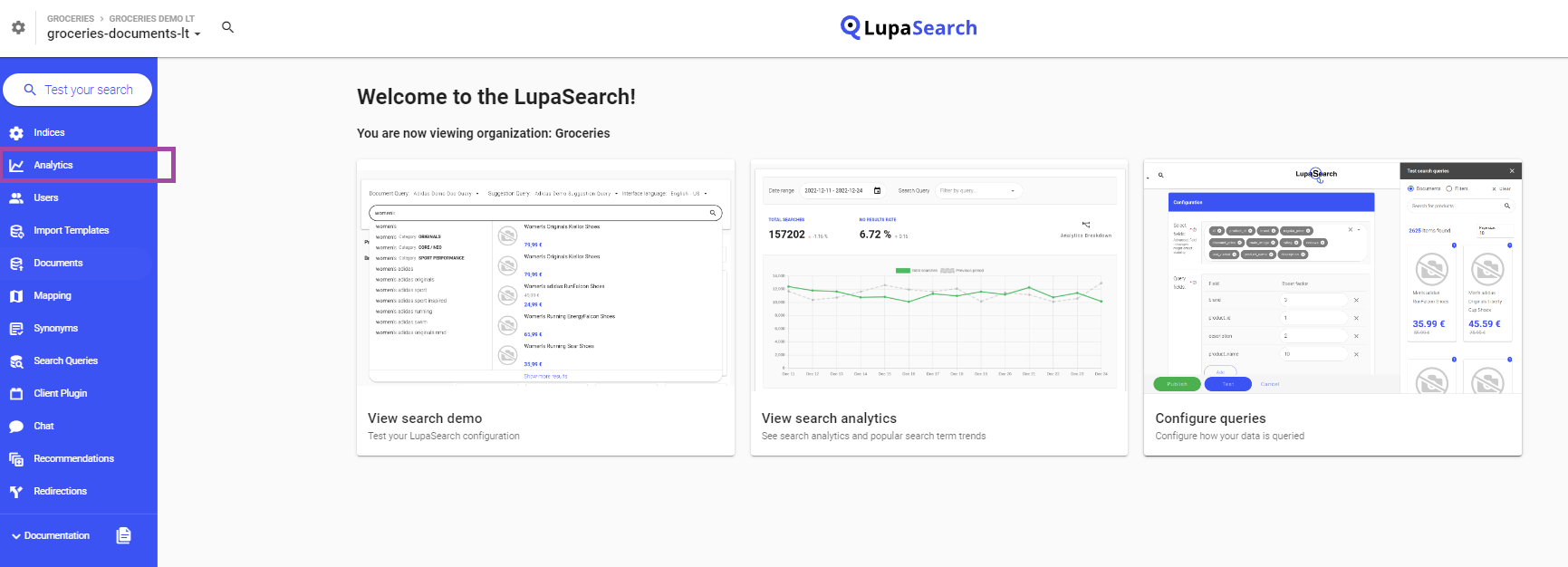
Task: Open the settings gear icon
Action: [x=18, y=28]
